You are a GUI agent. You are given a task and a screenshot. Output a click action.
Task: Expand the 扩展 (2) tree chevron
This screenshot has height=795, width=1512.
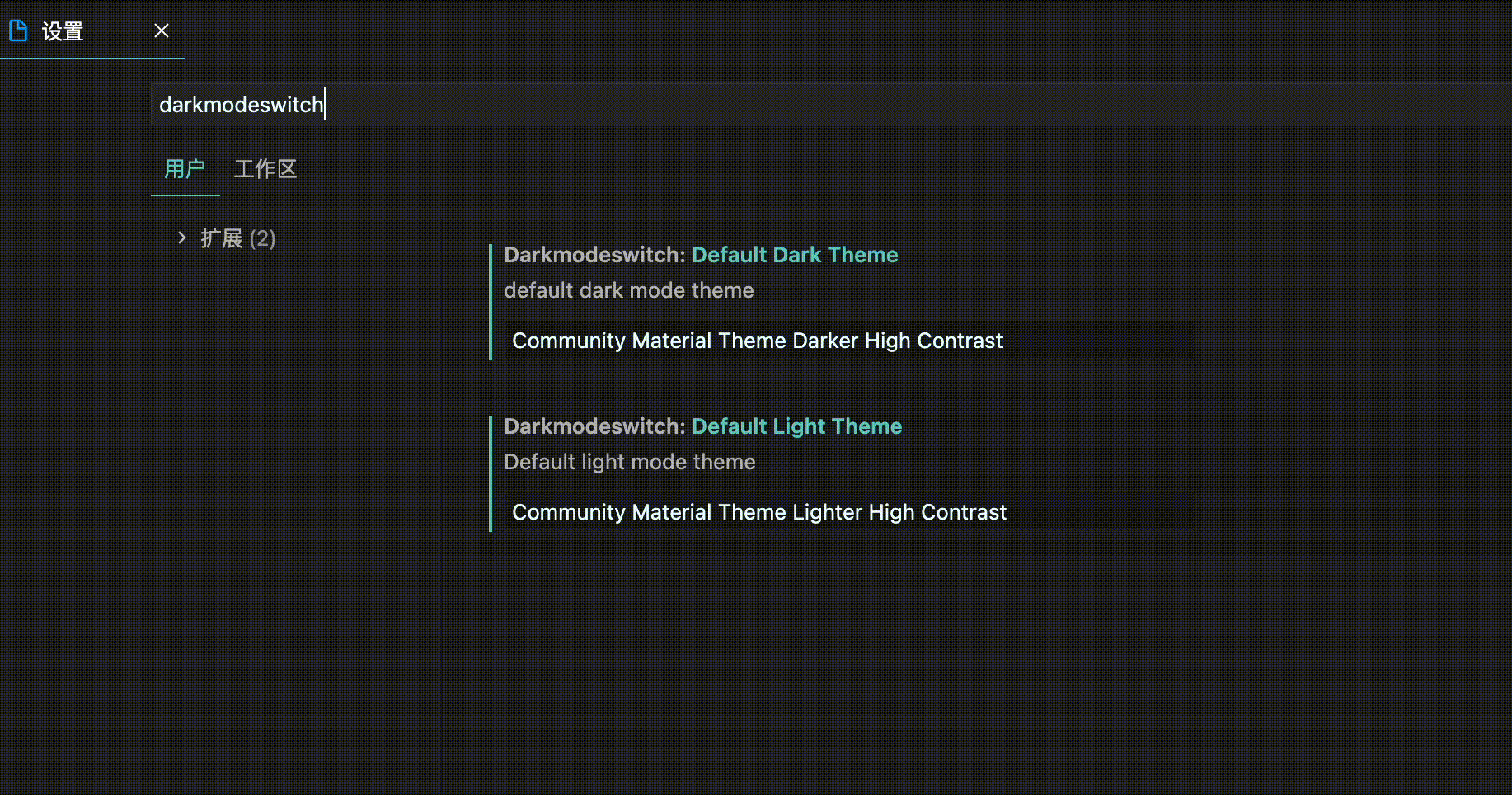pos(182,238)
